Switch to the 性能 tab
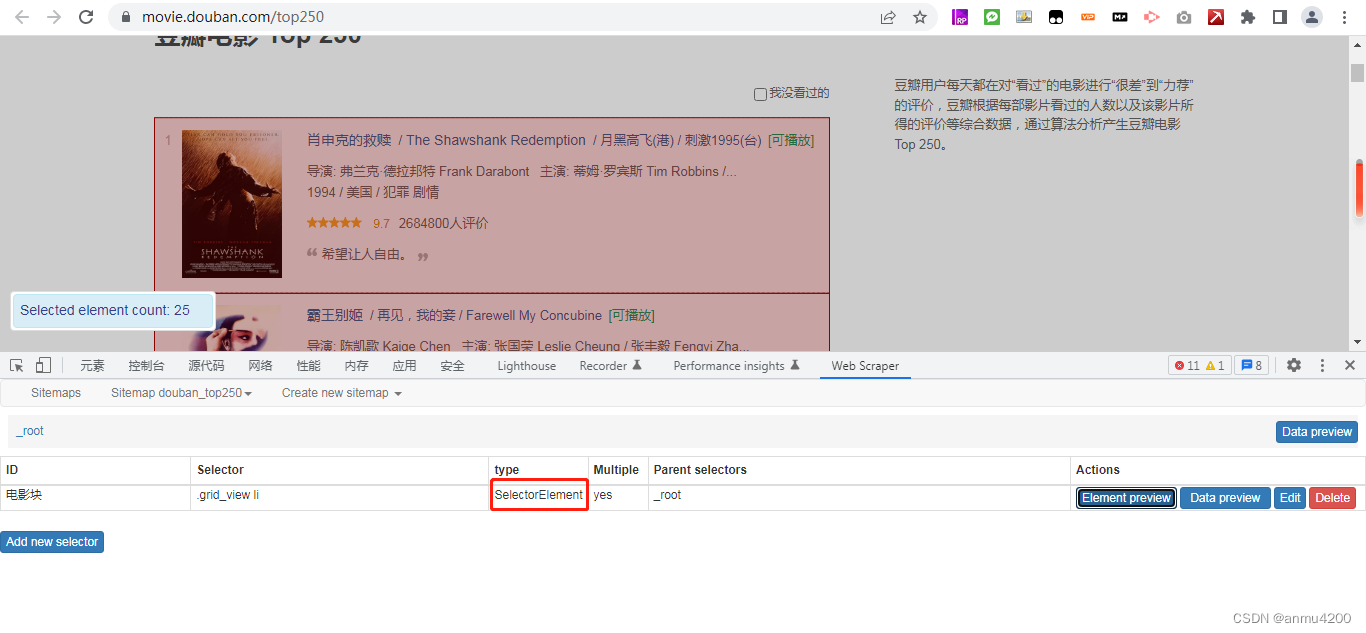 tap(308, 366)
